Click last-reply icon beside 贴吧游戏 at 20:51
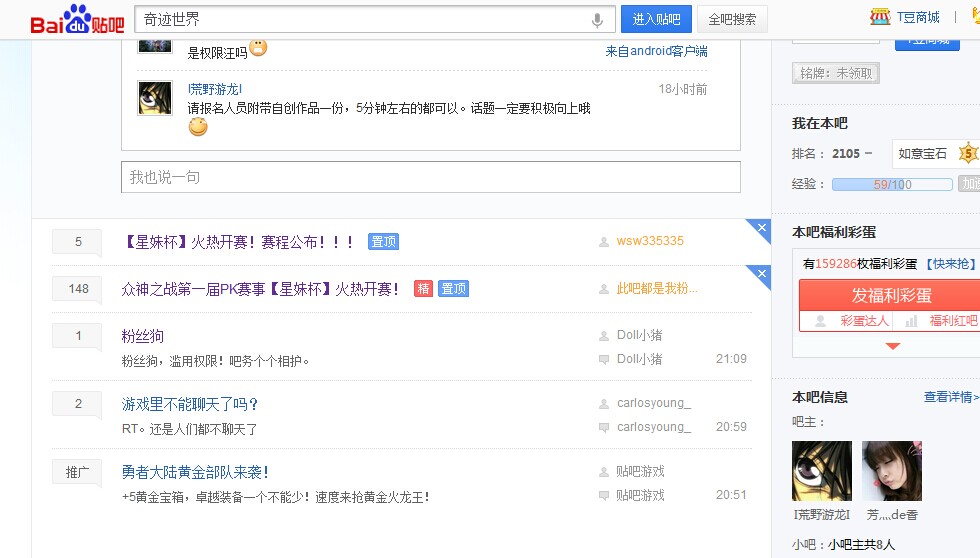 (x=604, y=496)
